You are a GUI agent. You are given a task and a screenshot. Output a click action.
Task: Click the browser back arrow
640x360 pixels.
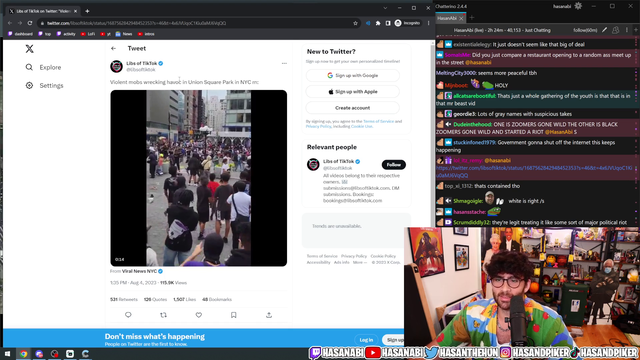10,23
